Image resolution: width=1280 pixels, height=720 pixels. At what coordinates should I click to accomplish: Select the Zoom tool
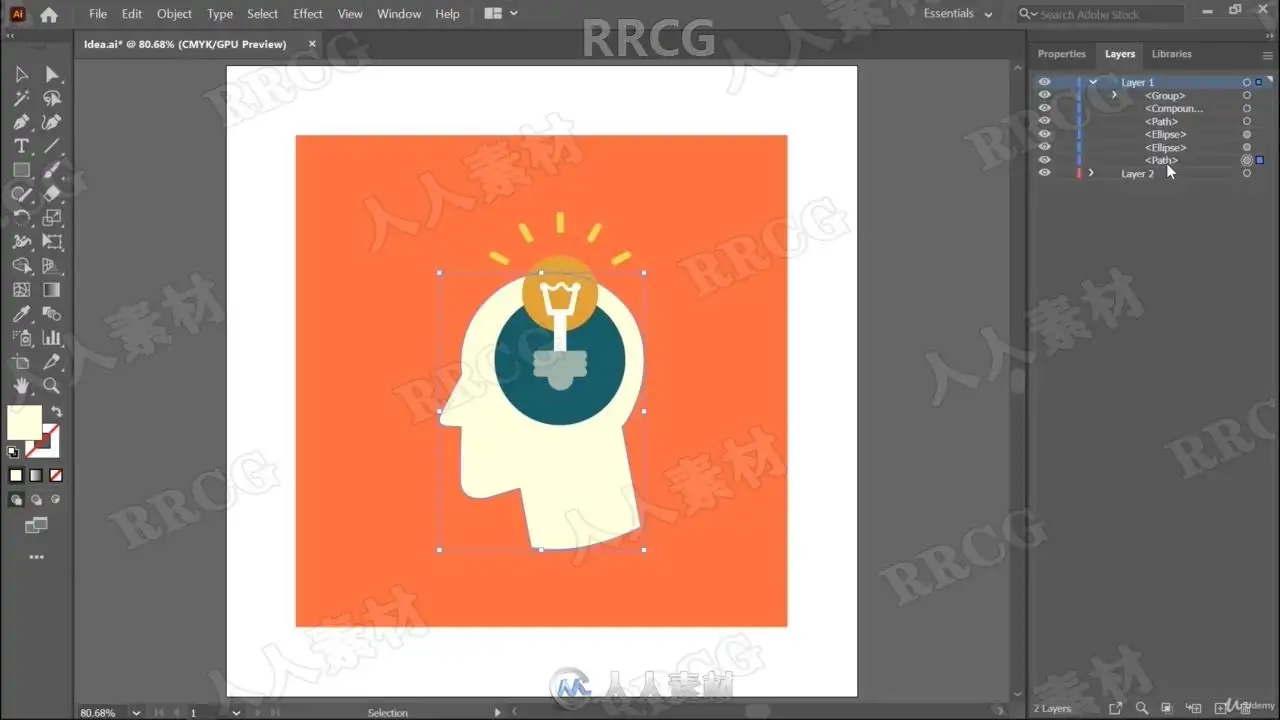[x=52, y=386]
